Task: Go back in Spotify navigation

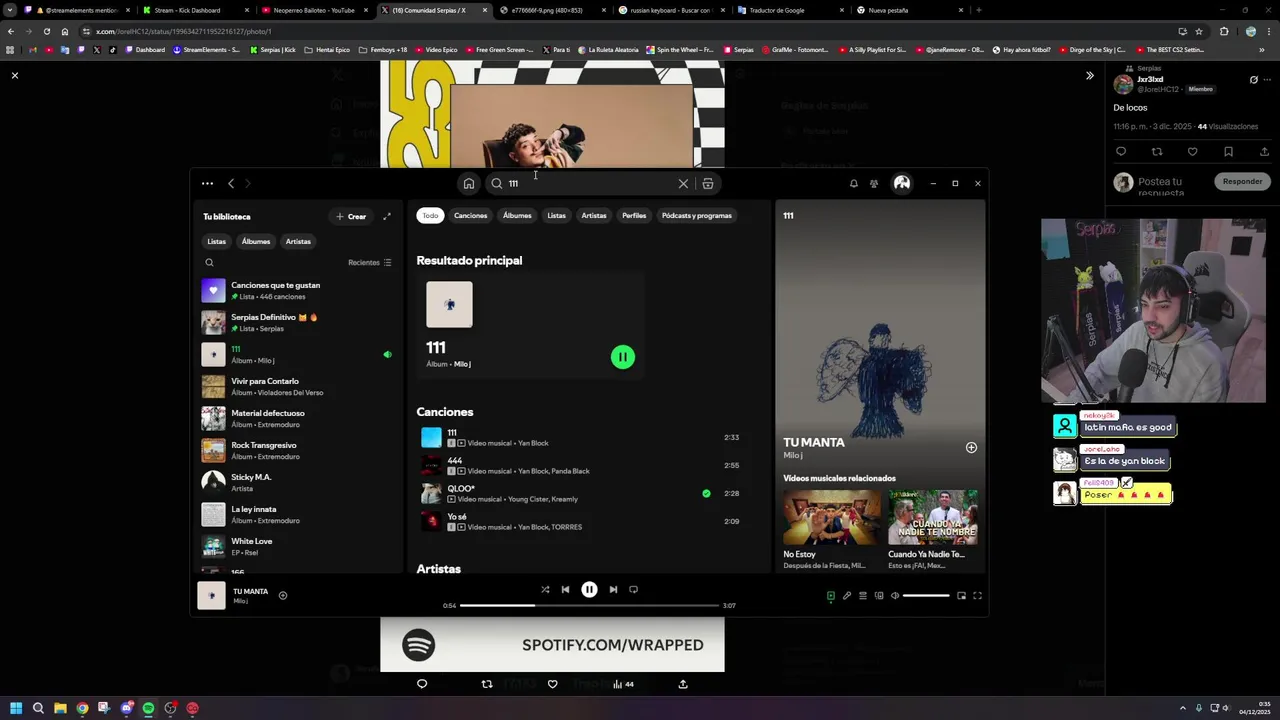Action: [x=231, y=183]
